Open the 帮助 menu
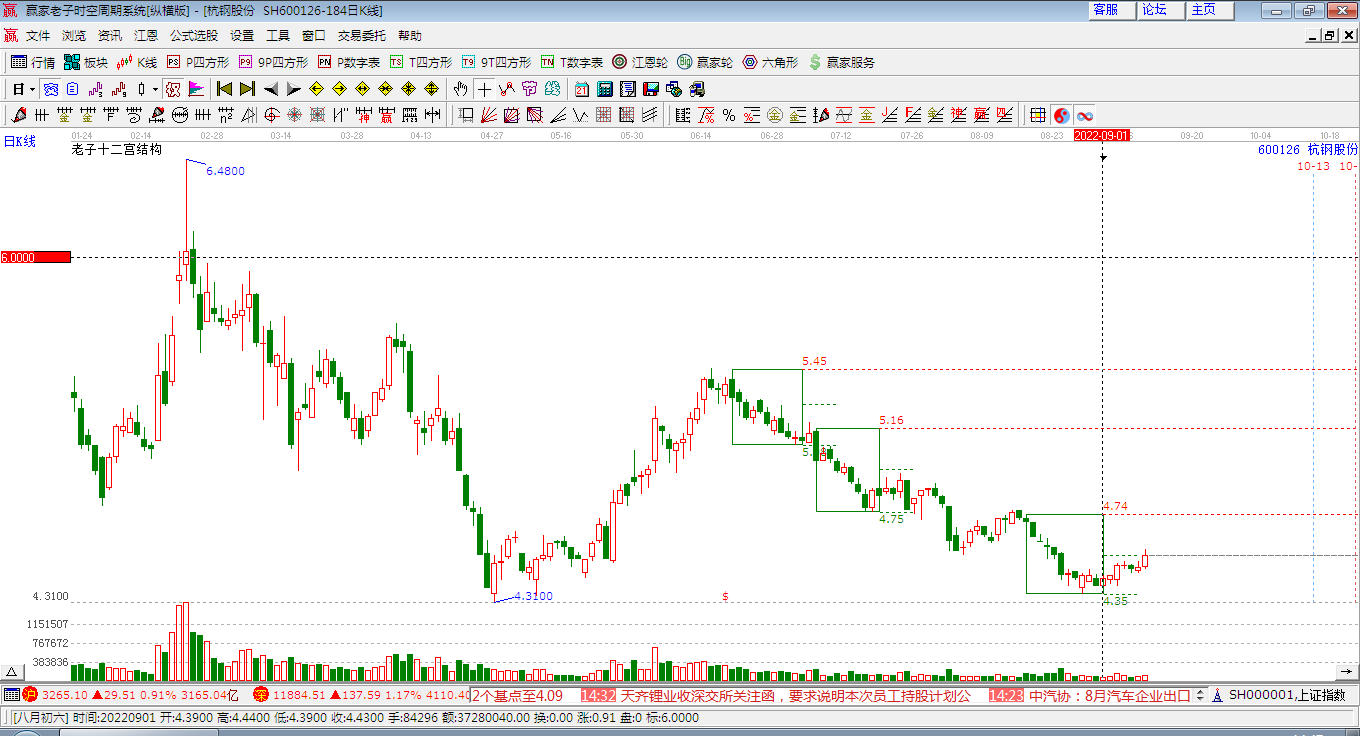 coord(410,35)
